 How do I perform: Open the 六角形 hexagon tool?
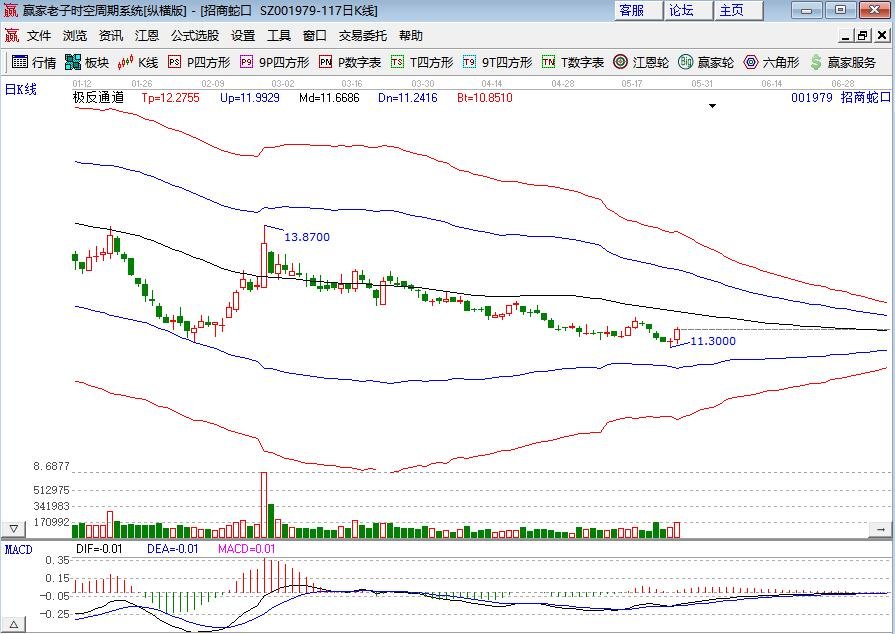[771, 62]
